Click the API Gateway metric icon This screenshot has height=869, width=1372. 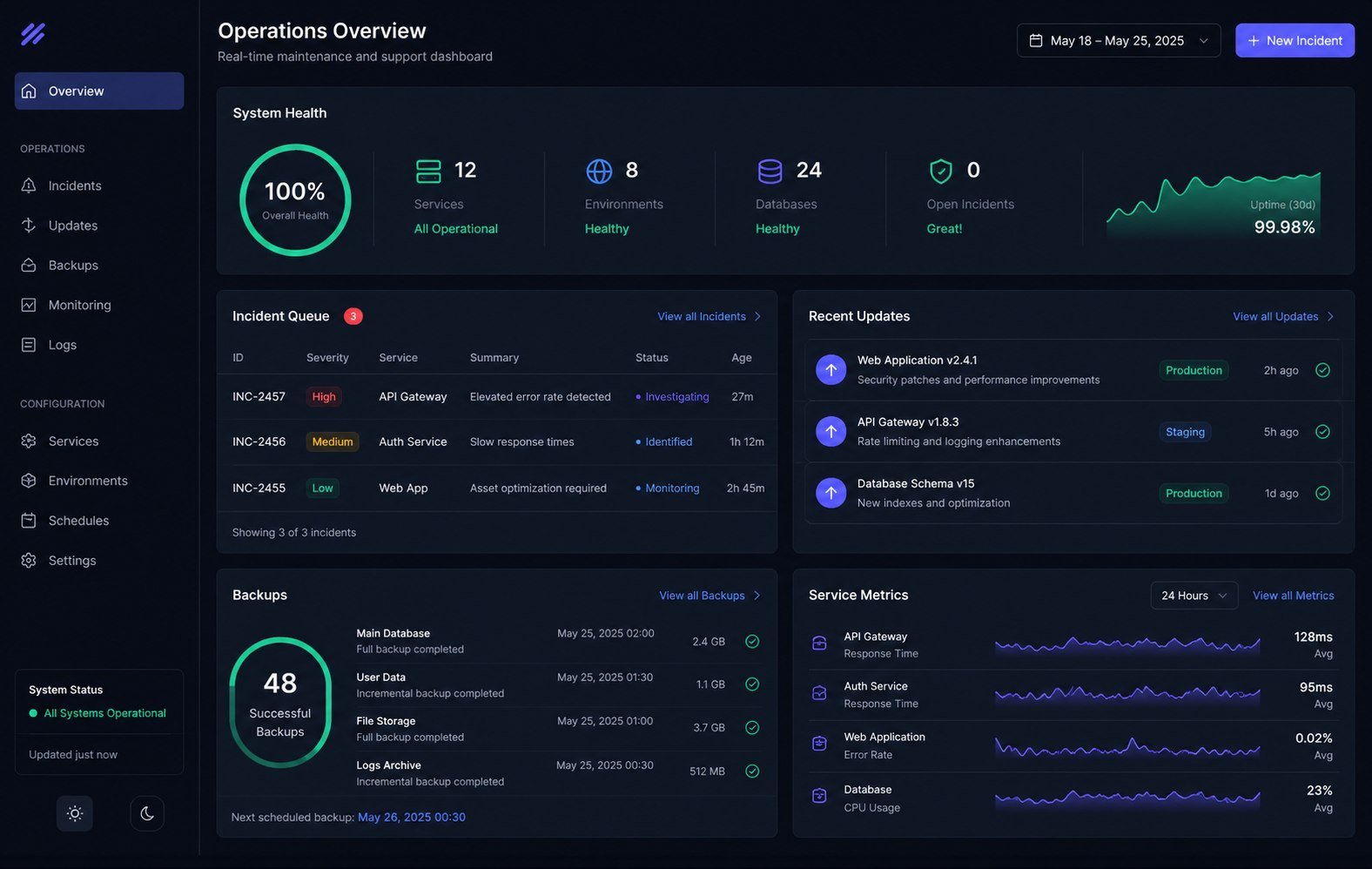[819, 643]
